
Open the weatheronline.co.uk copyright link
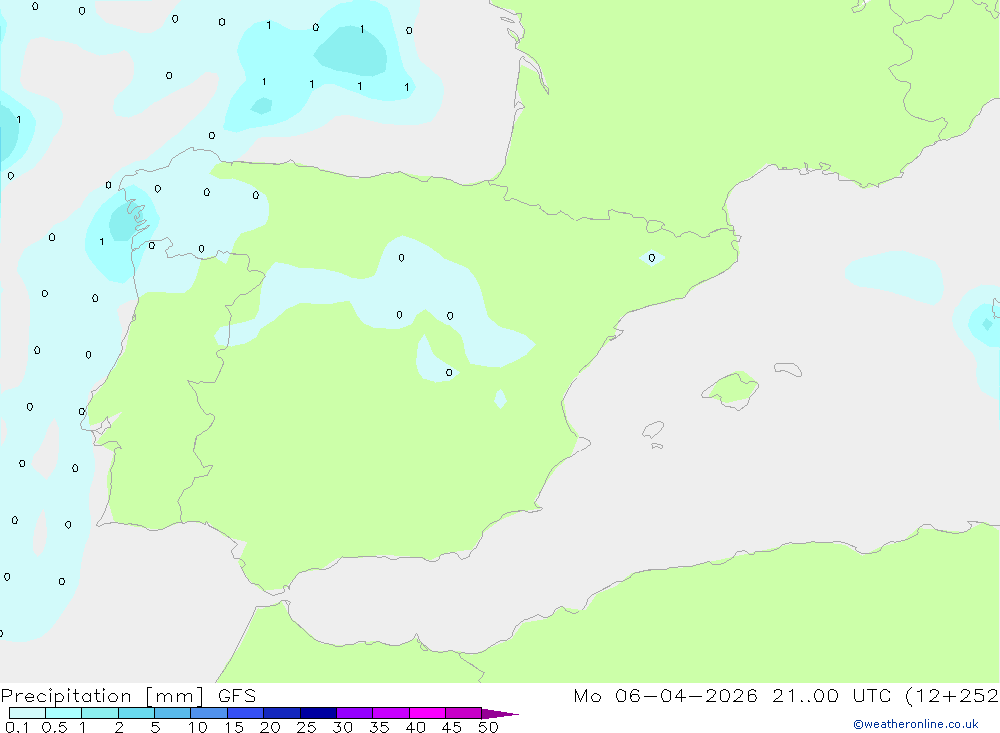click(916, 724)
